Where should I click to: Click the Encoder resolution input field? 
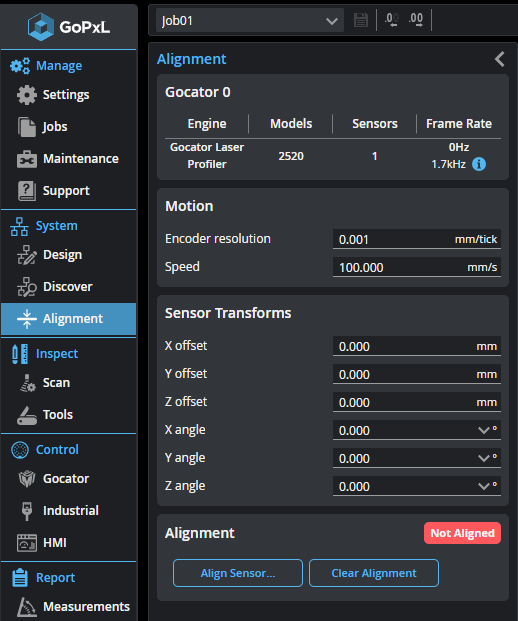(x=417, y=239)
